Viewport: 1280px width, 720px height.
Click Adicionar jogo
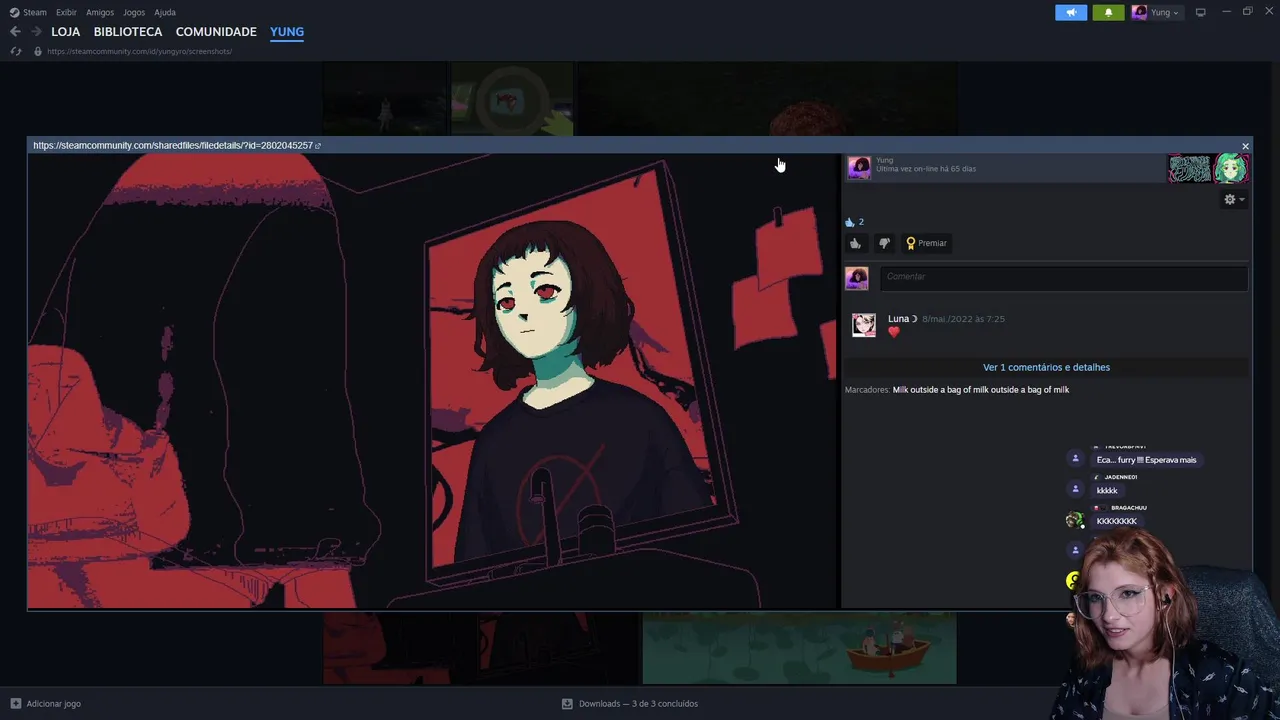click(x=45, y=704)
